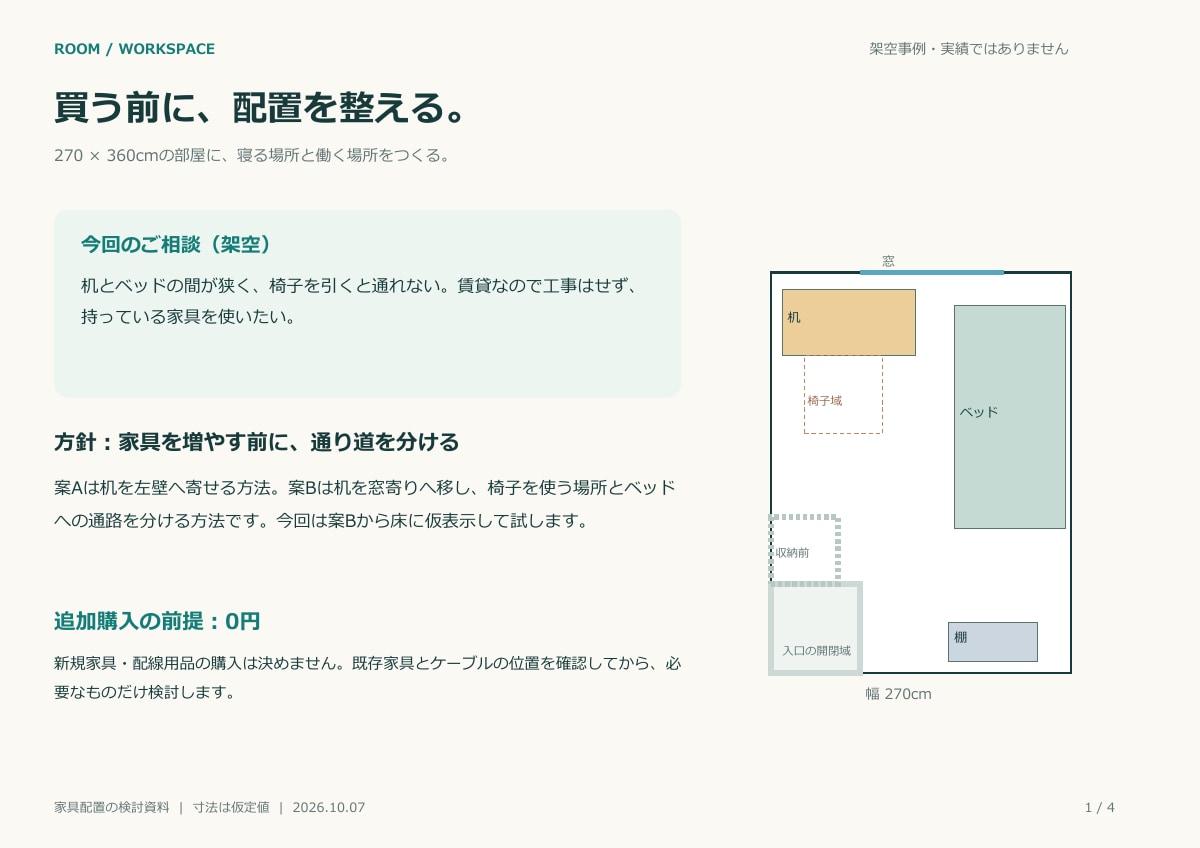Click the dashed chair zone 椅子域

(x=843, y=395)
